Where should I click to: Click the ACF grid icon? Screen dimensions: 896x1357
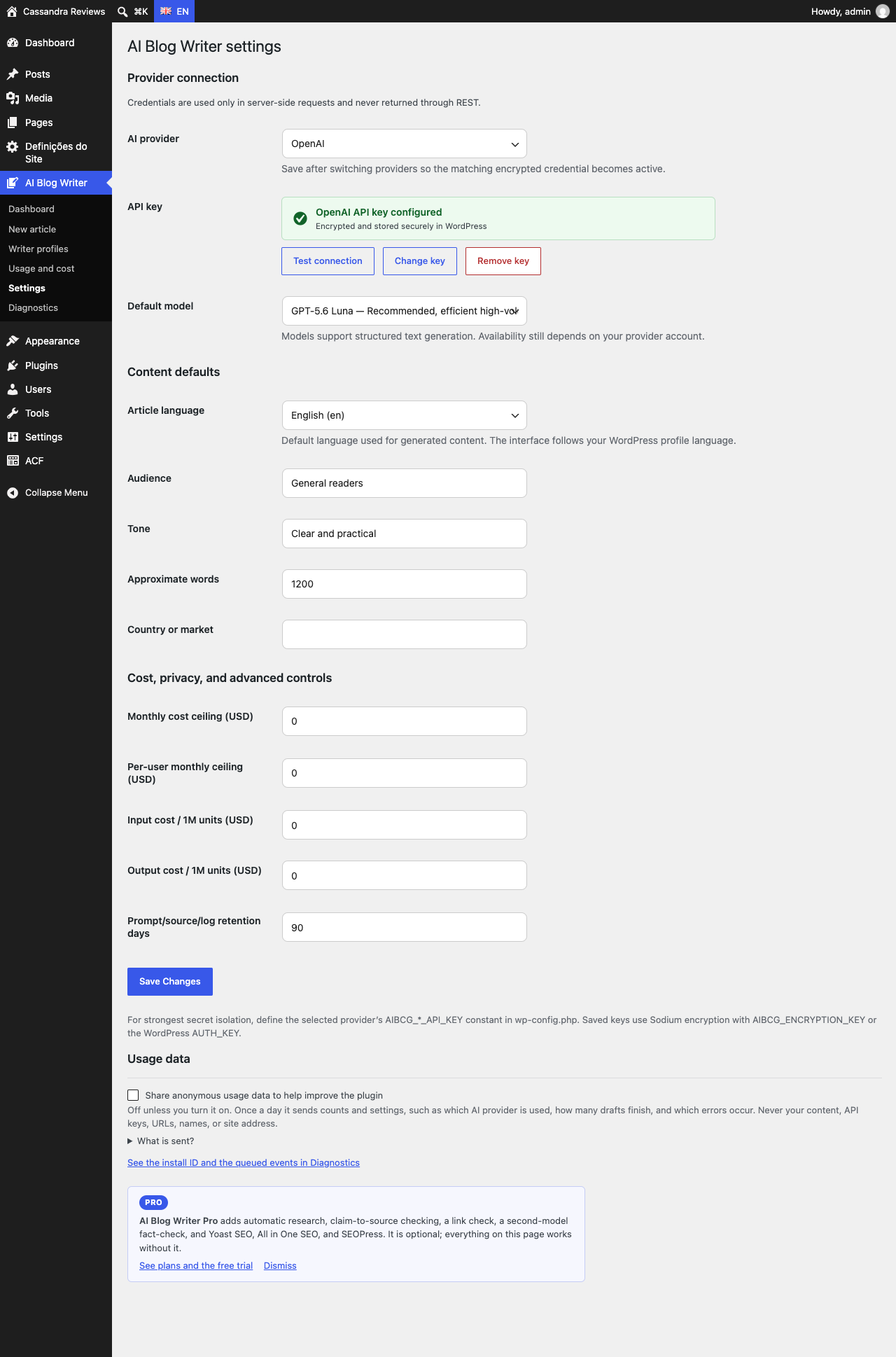13,461
